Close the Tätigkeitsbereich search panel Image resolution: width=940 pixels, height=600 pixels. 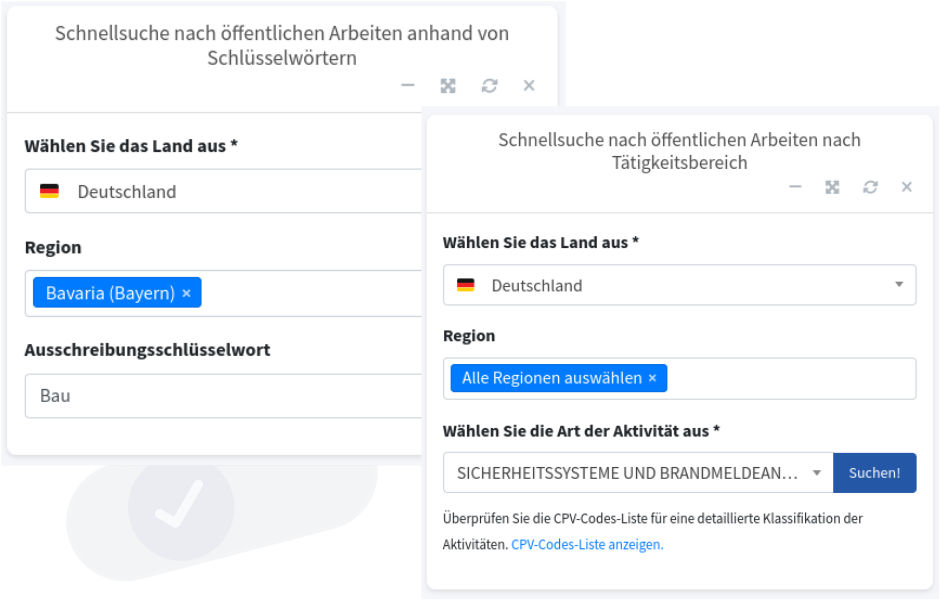[x=907, y=187]
